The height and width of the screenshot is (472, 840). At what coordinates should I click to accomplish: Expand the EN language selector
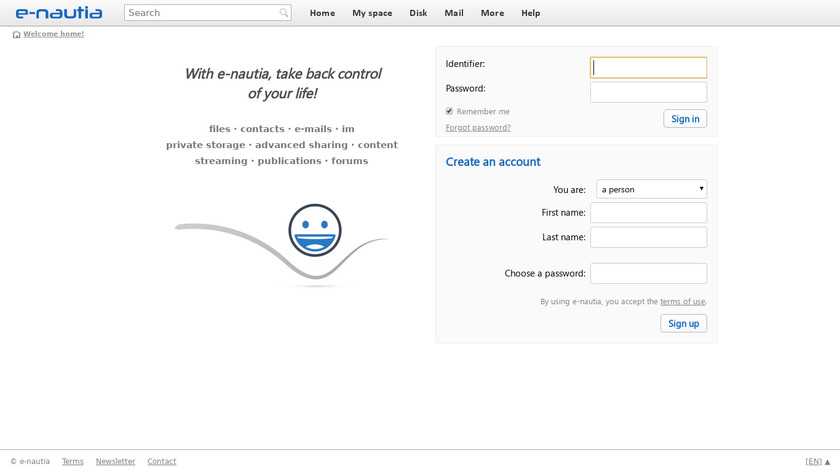(818, 461)
